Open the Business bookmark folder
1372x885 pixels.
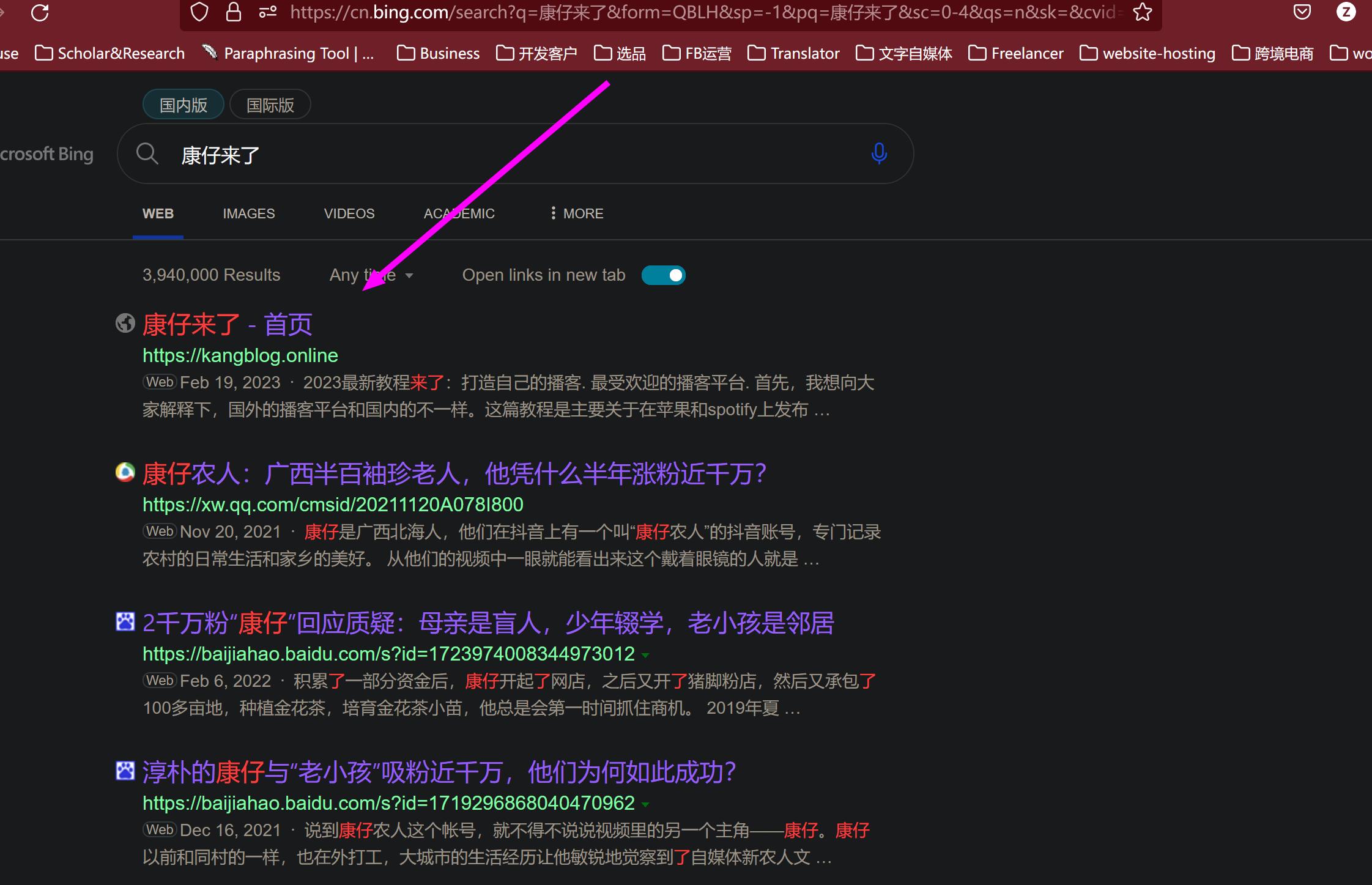coord(438,54)
